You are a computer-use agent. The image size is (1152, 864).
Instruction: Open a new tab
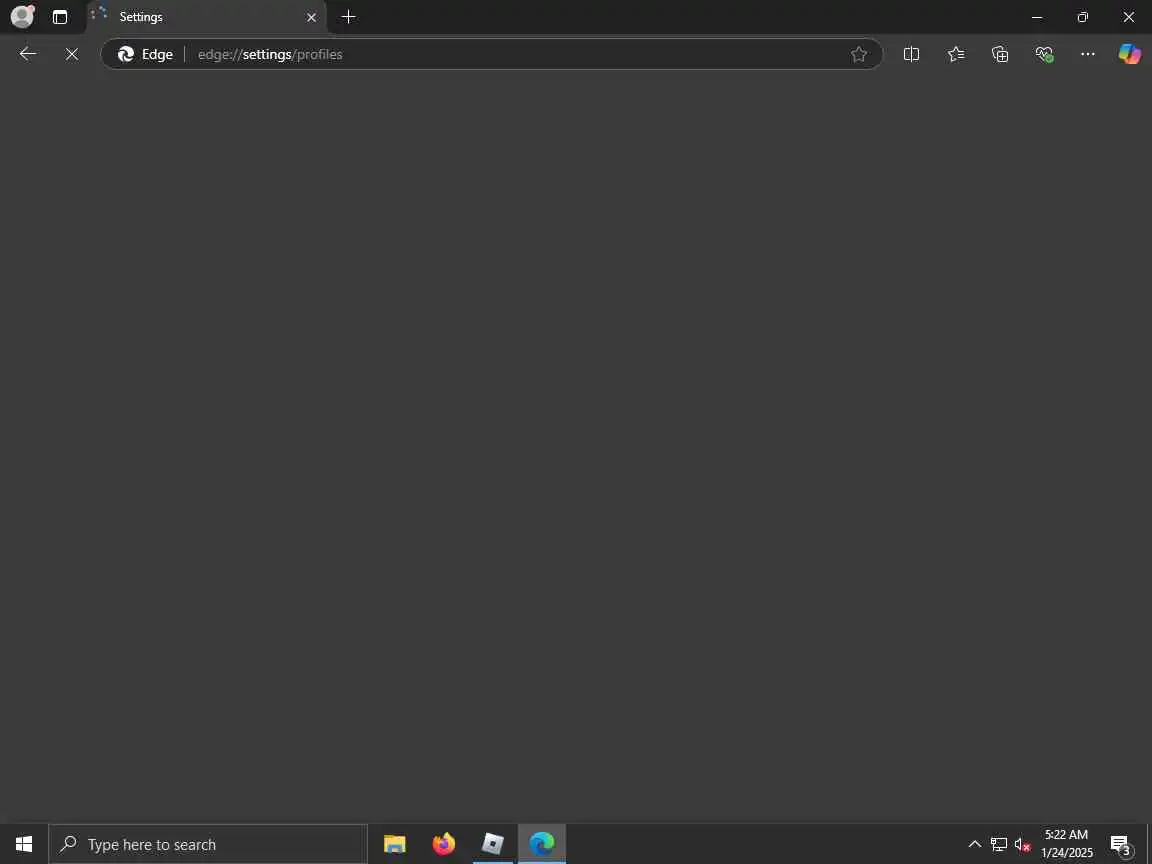click(349, 16)
